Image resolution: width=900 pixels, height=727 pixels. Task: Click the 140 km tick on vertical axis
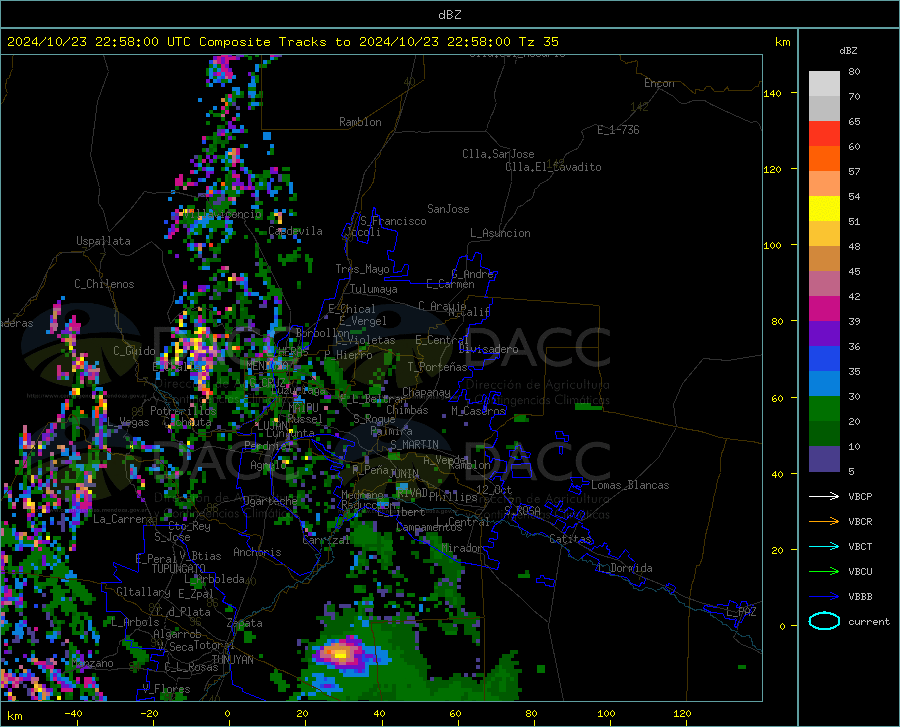(x=773, y=93)
